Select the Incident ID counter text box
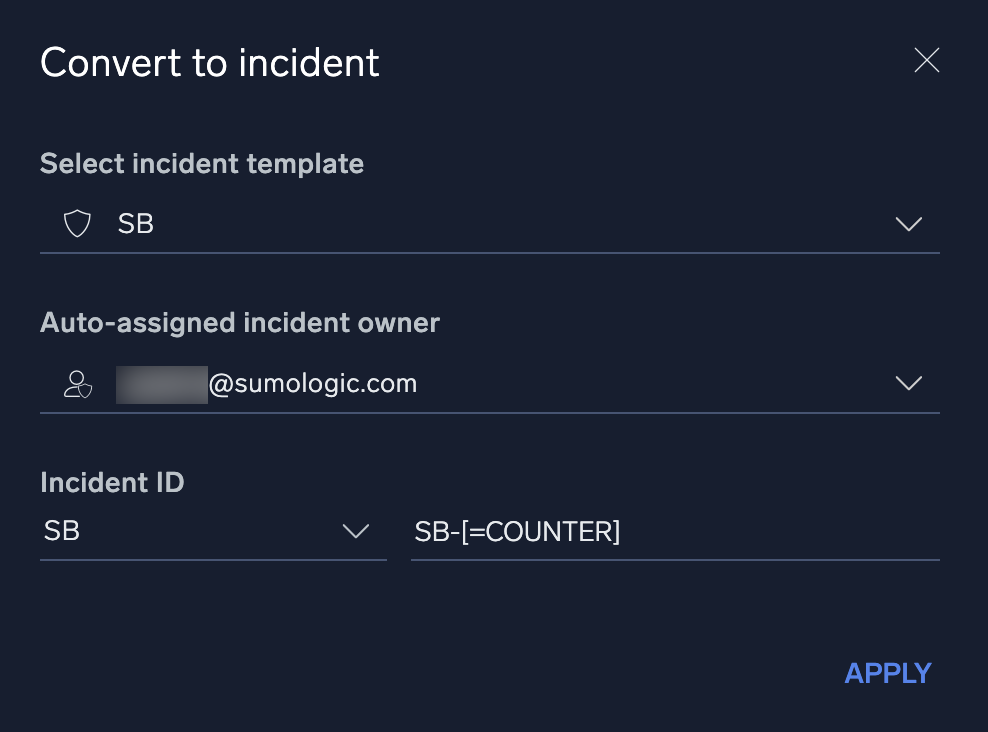 [675, 531]
